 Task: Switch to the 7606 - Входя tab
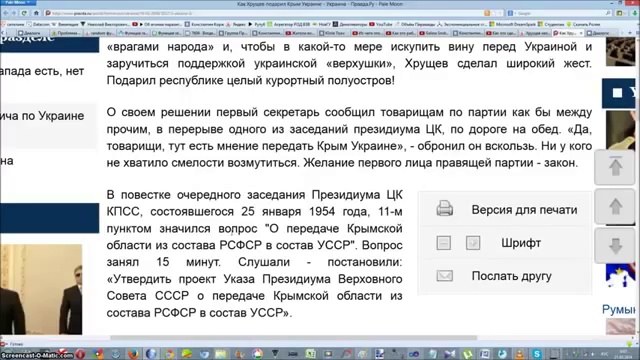pyautogui.click(x=200, y=33)
